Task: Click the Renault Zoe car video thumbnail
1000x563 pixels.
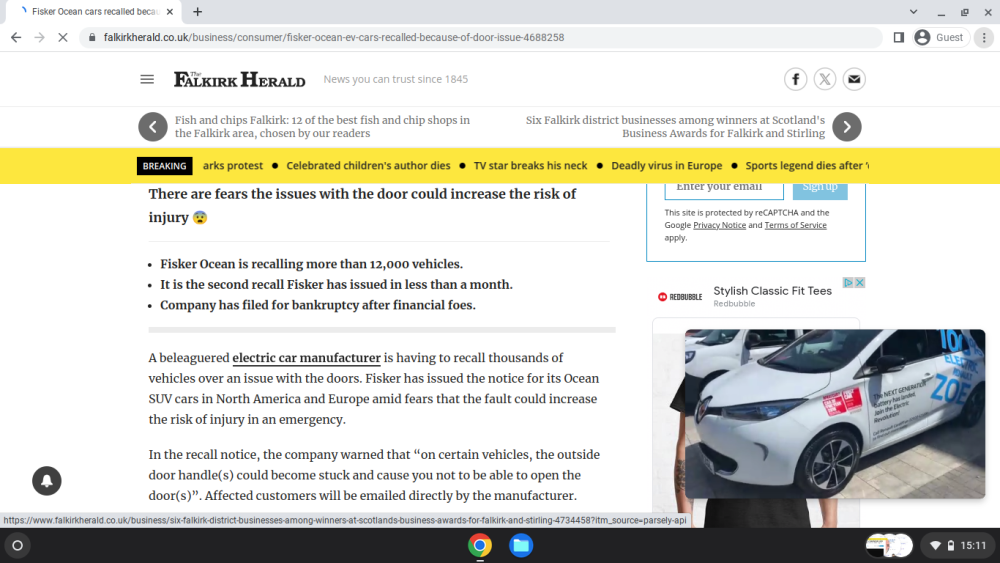Action: [835, 414]
